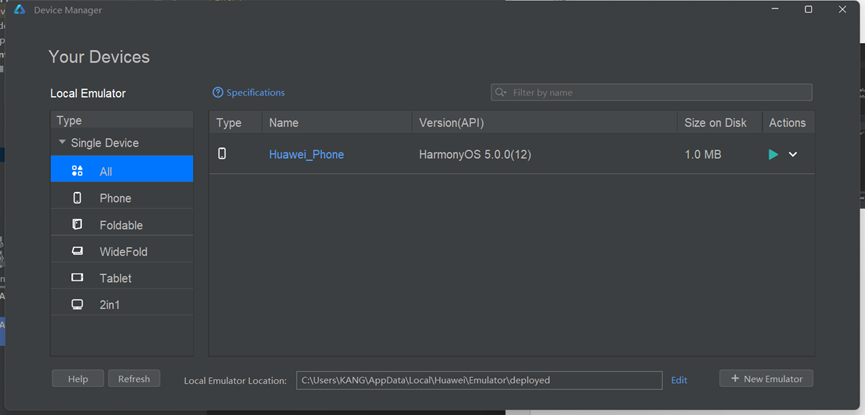Click the WideFold category icon in sidebar
The image size is (865, 415).
coord(77,251)
